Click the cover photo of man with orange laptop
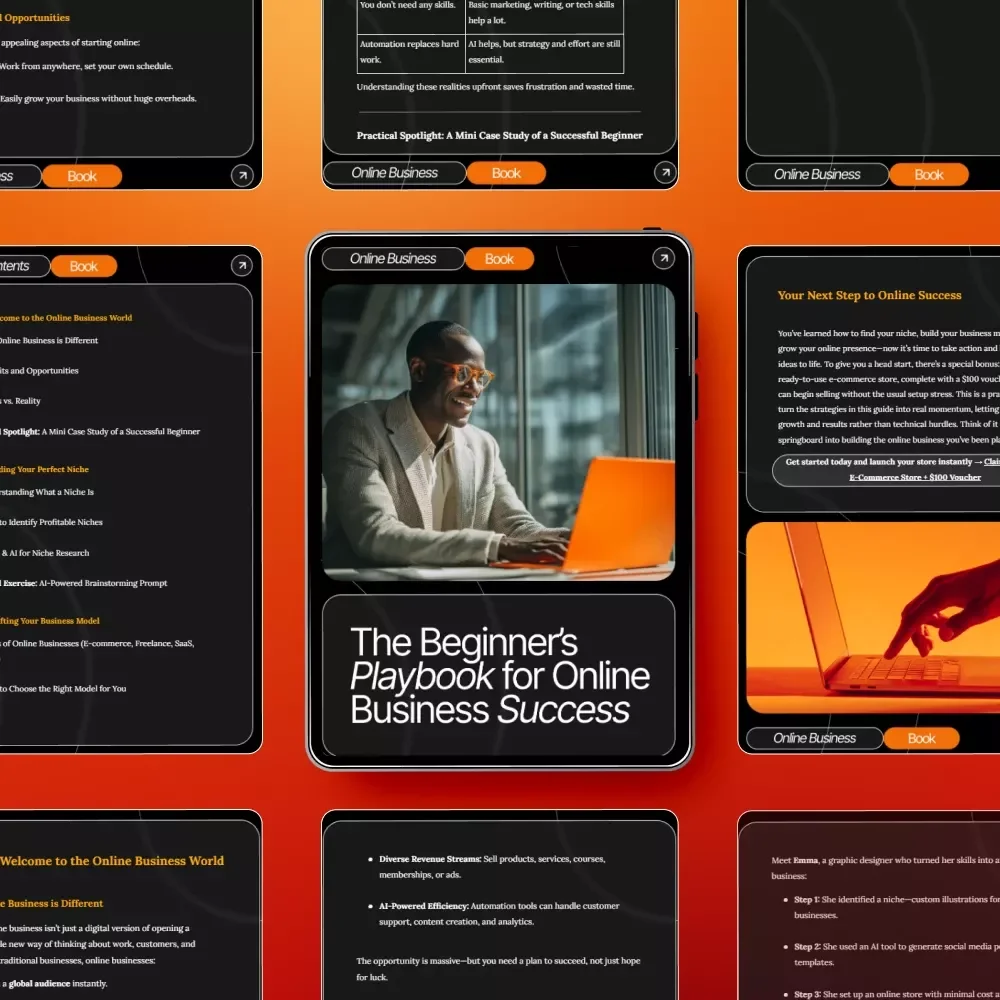This screenshot has height=1000, width=1000. tap(498, 432)
